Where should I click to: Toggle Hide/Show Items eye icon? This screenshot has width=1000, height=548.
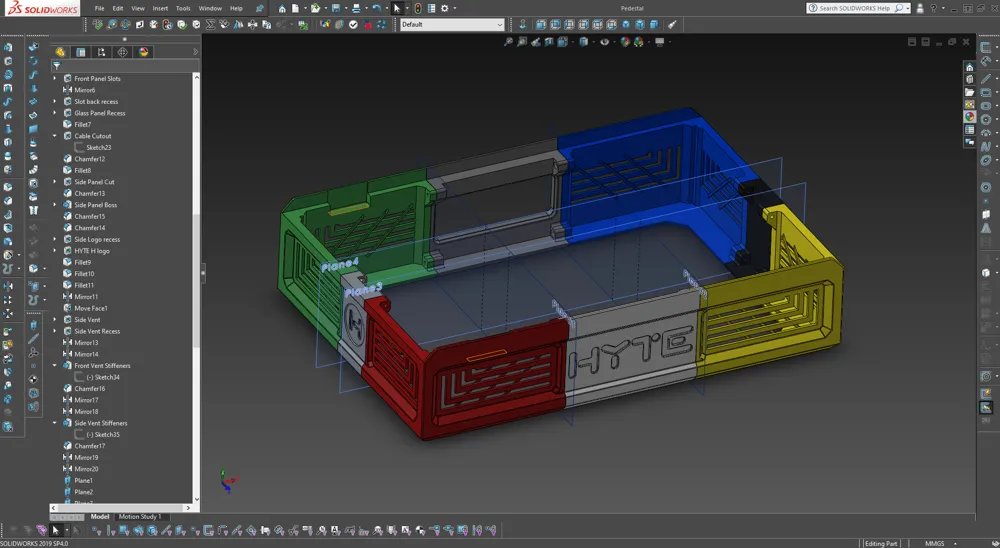tap(604, 42)
